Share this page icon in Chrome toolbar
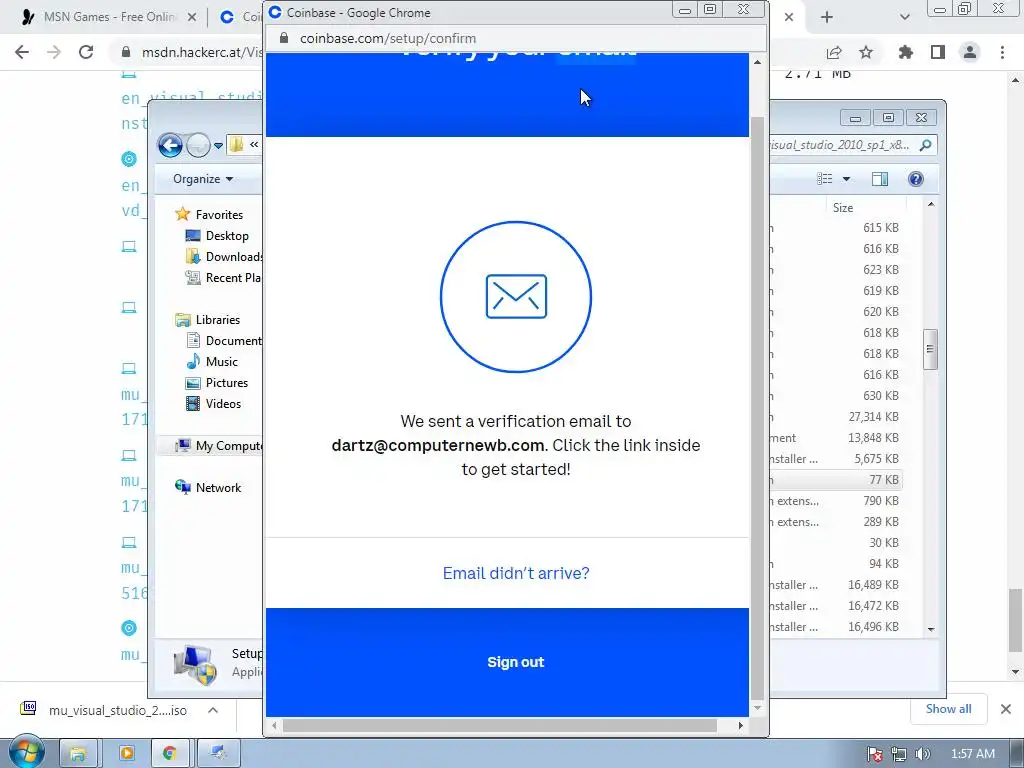This screenshot has width=1024, height=768. (x=834, y=52)
